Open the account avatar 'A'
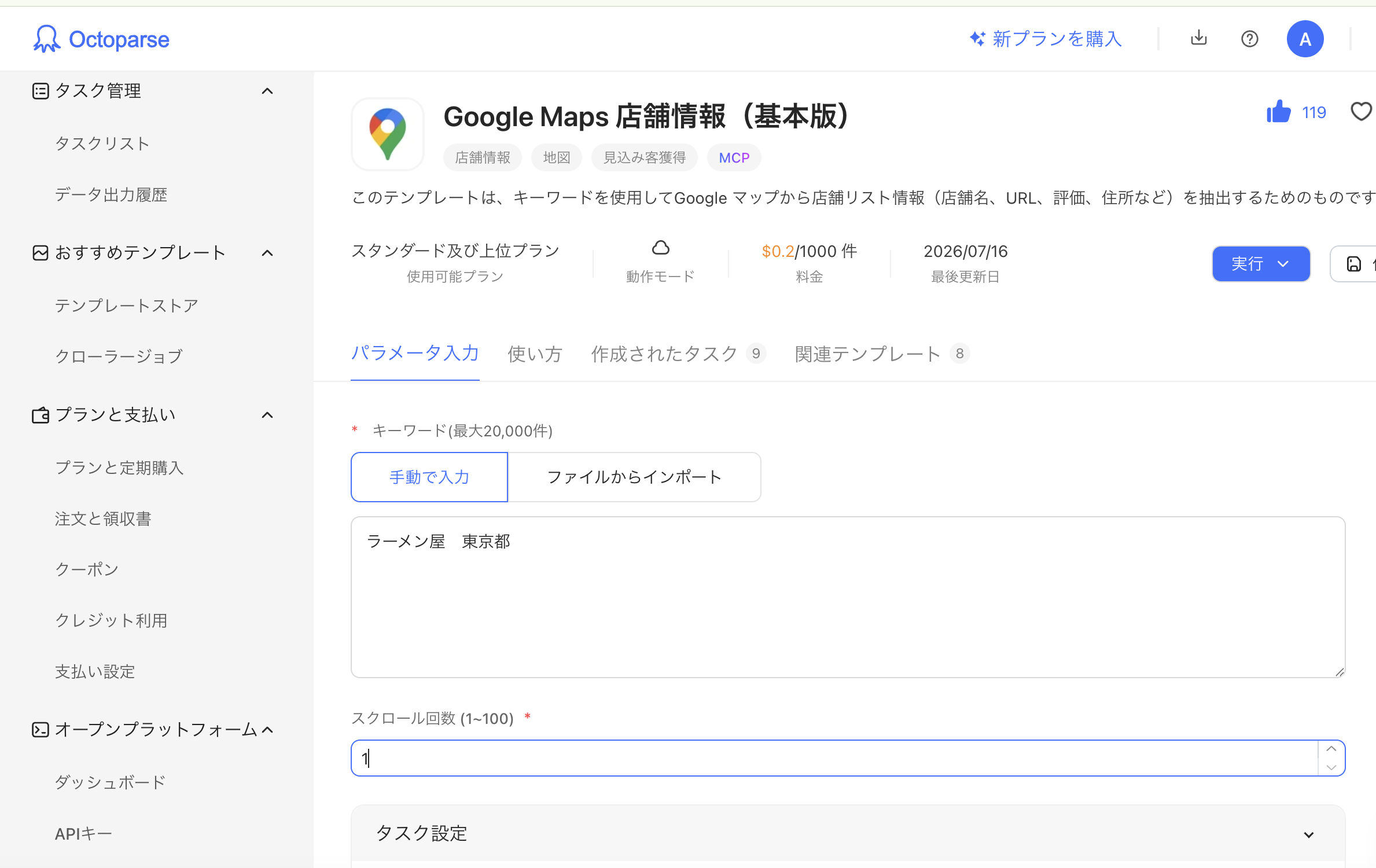The width and height of the screenshot is (1376, 868). pyautogui.click(x=1305, y=39)
